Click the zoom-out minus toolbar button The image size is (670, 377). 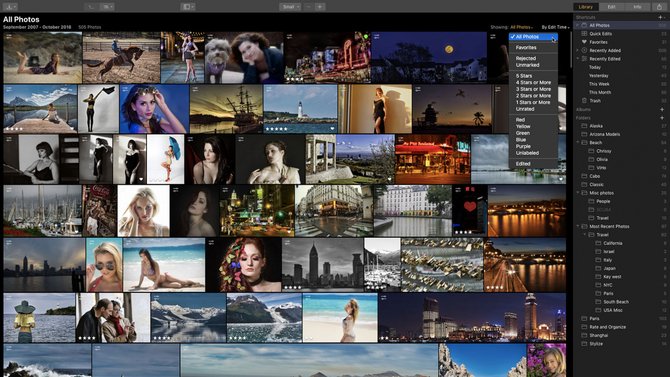tap(309, 7)
